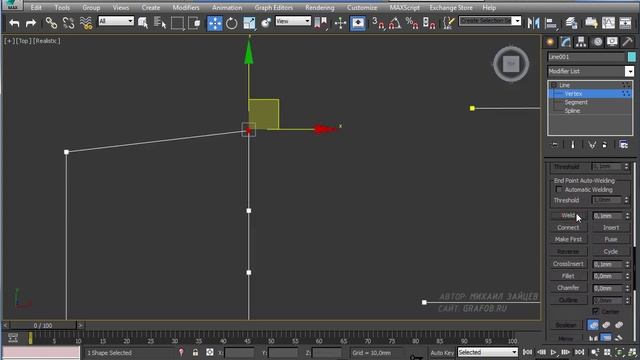Click the Bind to Space Warp icon

[x=86, y=23]
